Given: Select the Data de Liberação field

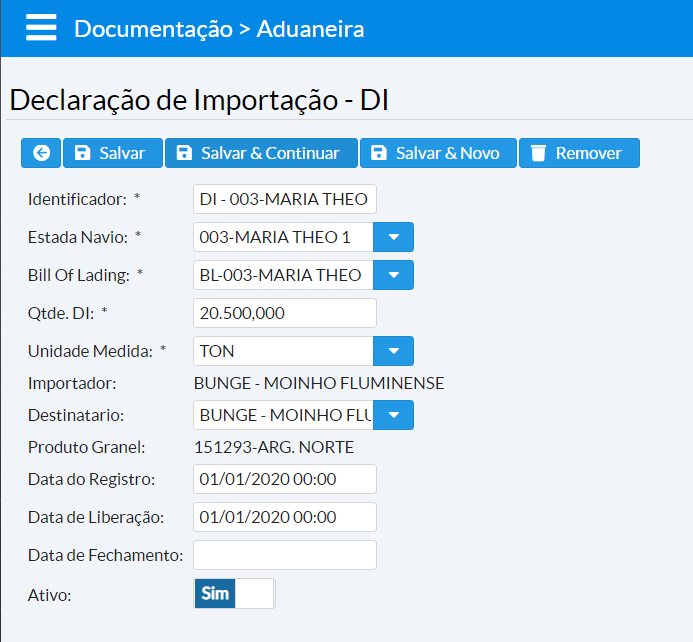Looking at the screenshot, I should [x=284, y=517].
